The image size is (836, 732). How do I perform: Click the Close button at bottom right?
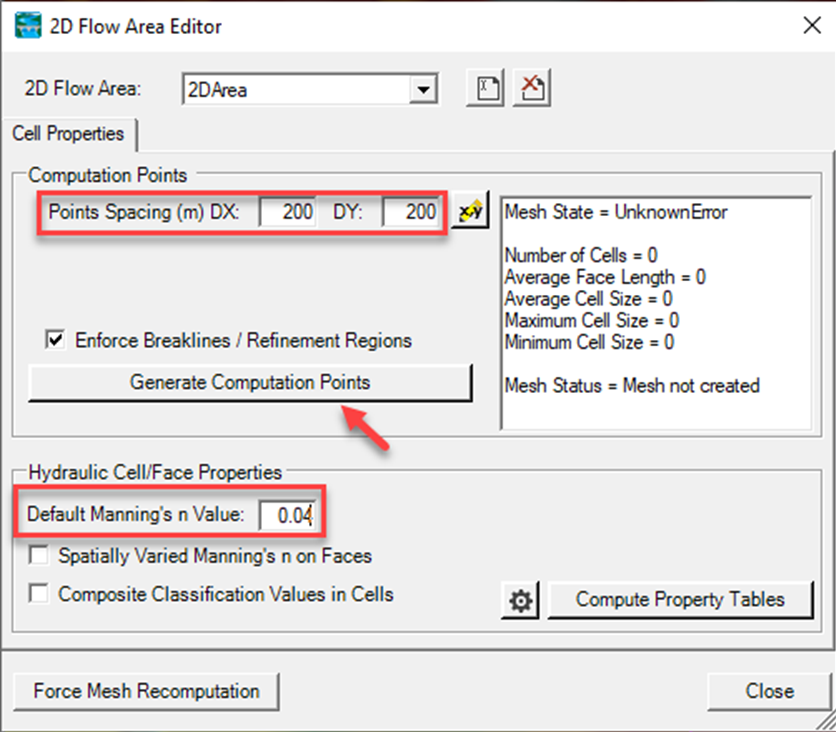pyautogui.click(x=769, y=691)
